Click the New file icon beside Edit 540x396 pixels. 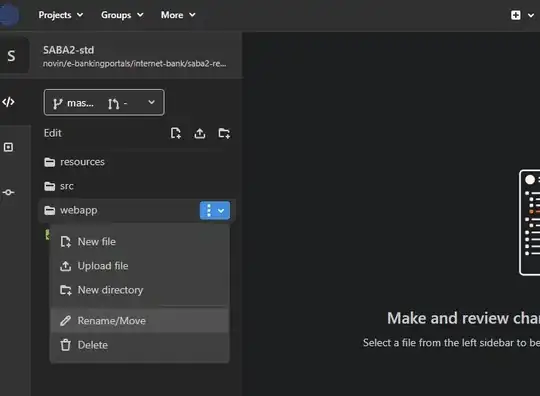(x=176, y=133)
